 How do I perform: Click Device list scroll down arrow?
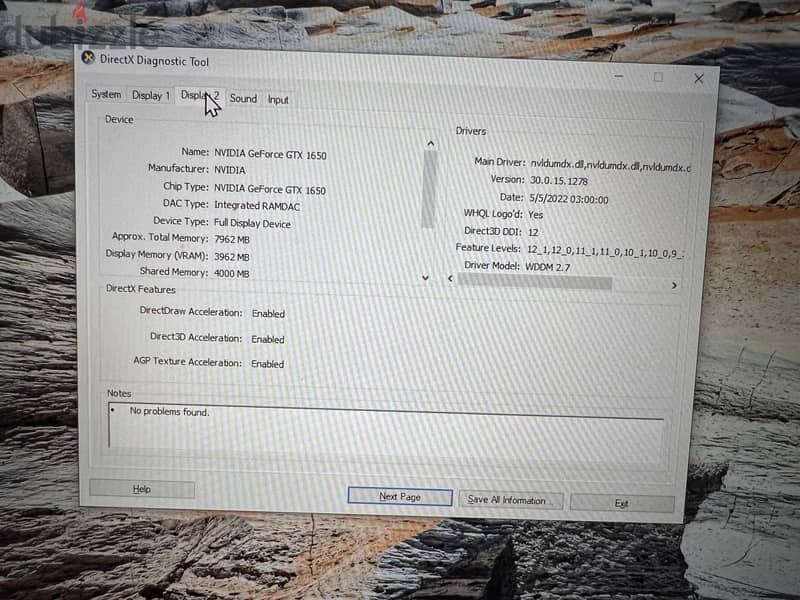[426, 278]
